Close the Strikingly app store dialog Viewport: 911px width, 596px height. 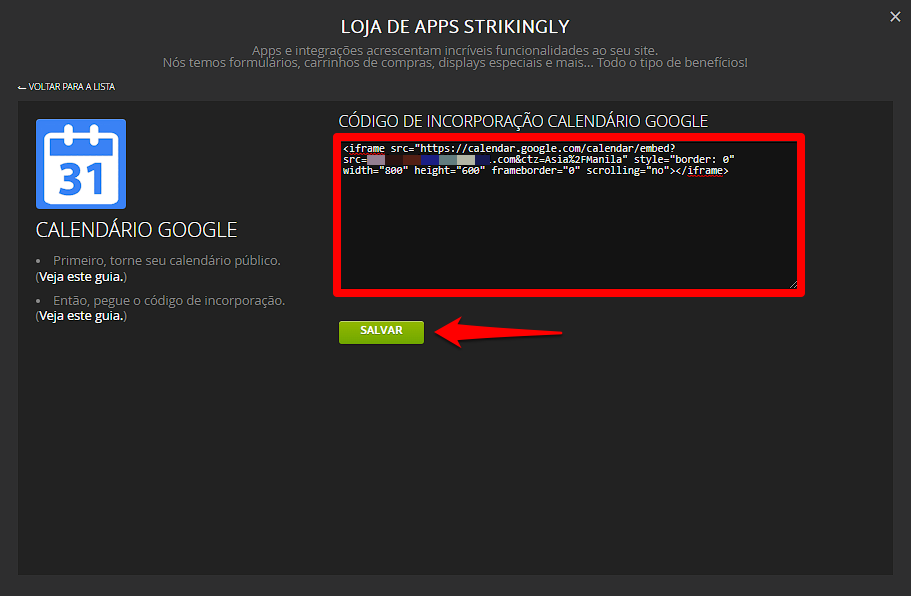point(895,17)
